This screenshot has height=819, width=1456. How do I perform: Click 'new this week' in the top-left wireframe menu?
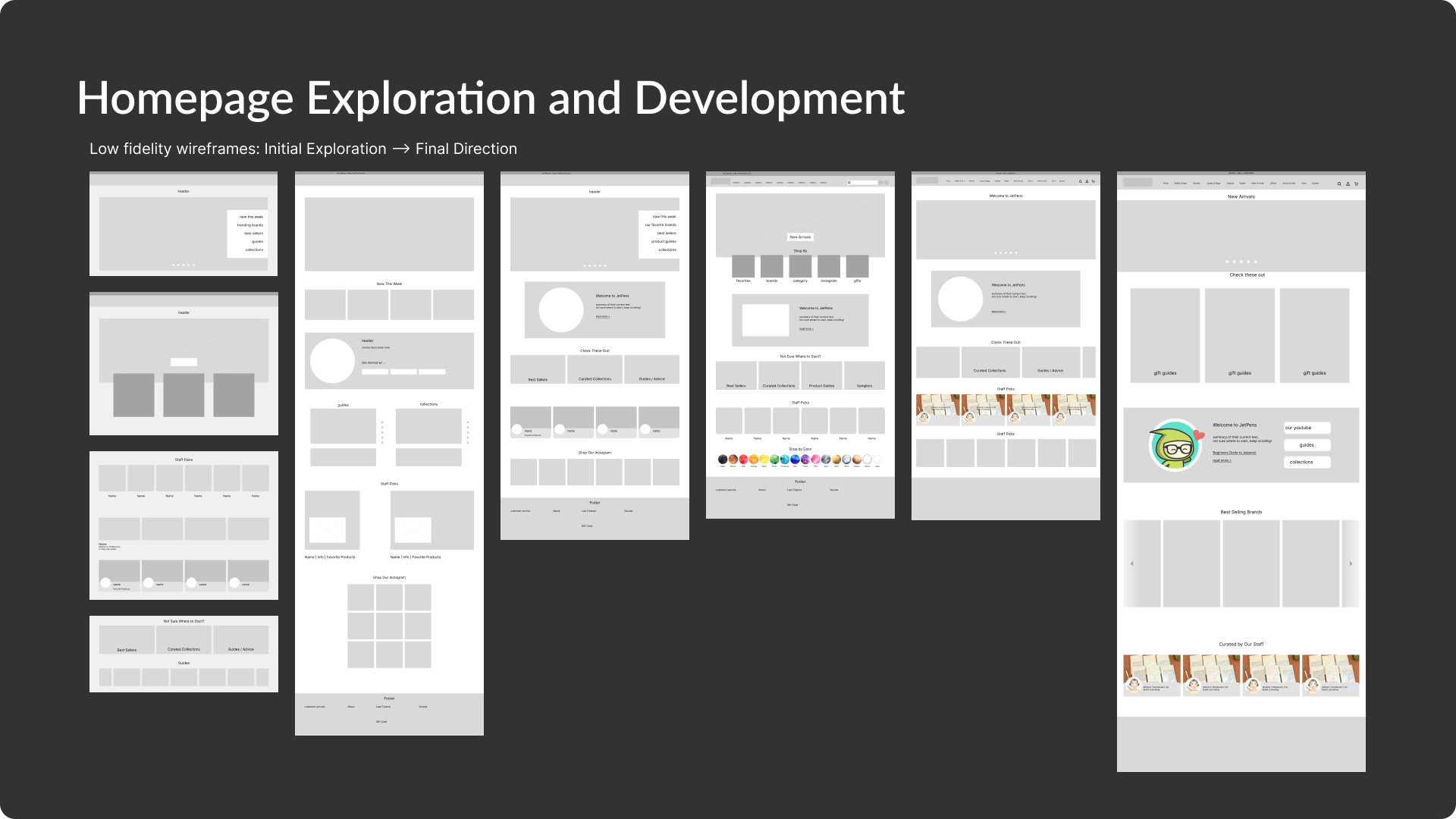click(x=251, y=217)
